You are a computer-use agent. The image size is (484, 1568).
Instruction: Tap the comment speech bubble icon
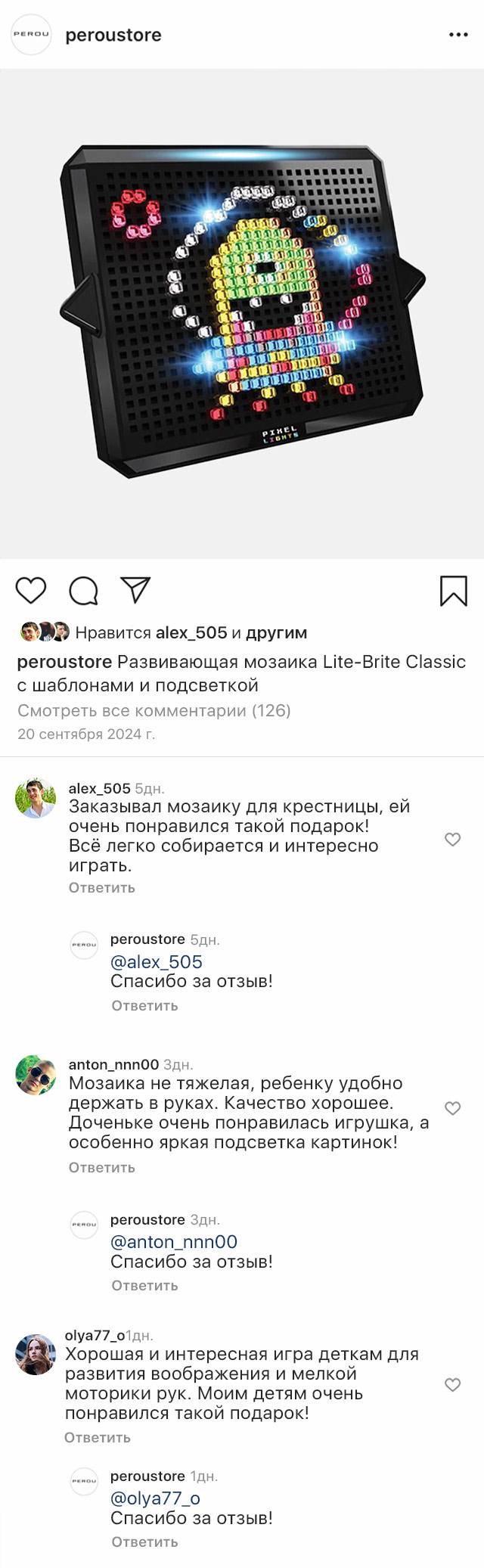pos(83,591)
